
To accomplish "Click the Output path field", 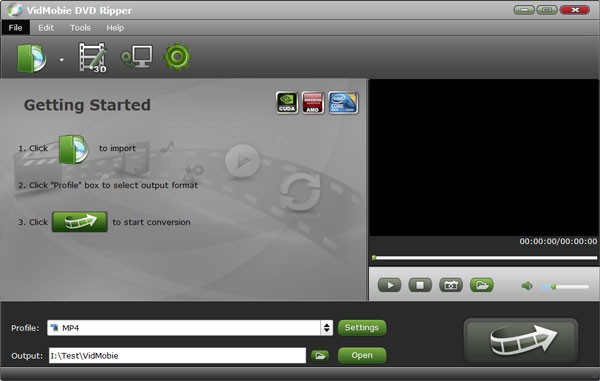I will [177, 356].
